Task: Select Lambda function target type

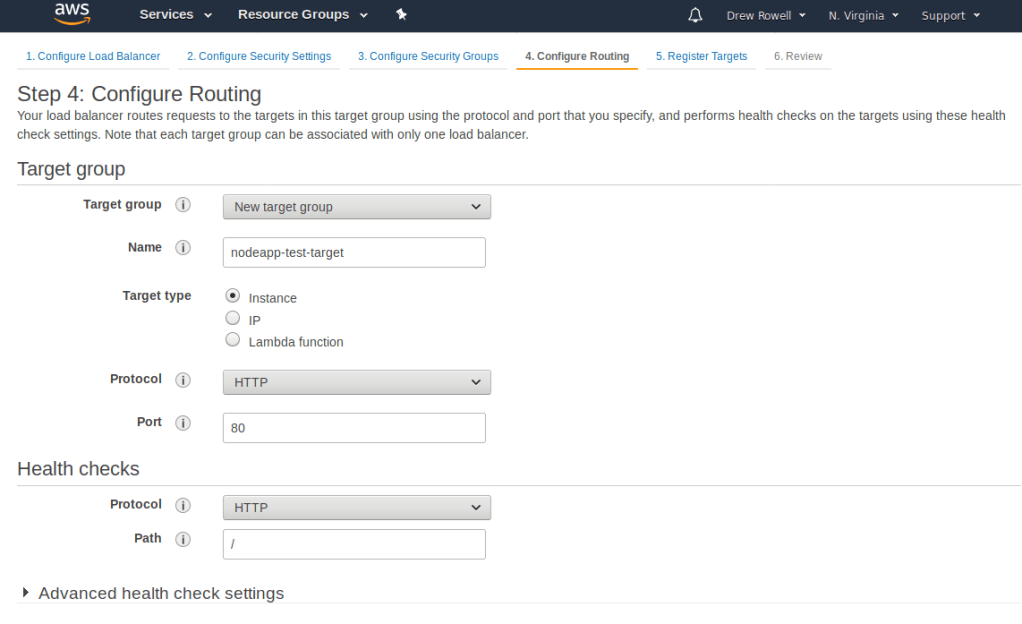Action: (233, 341)
